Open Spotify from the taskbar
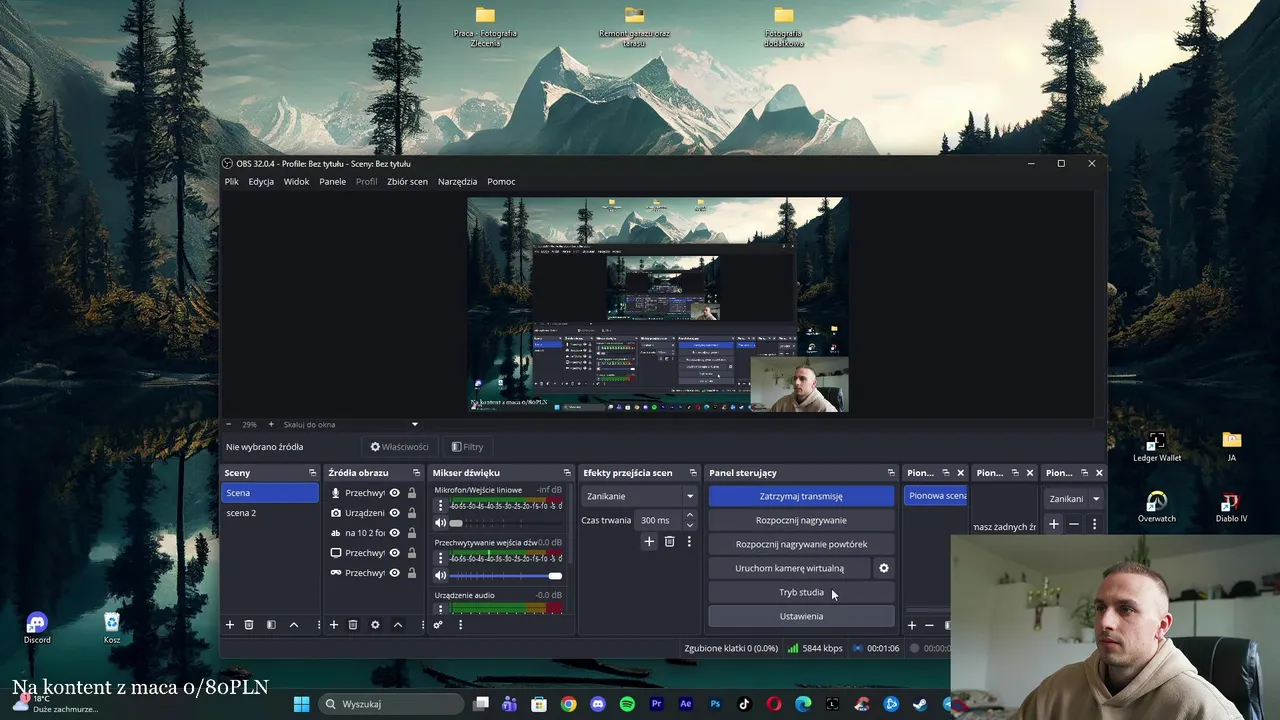Image resolution: width=1280 pixels, height=720 pixels. click(627, 704)
